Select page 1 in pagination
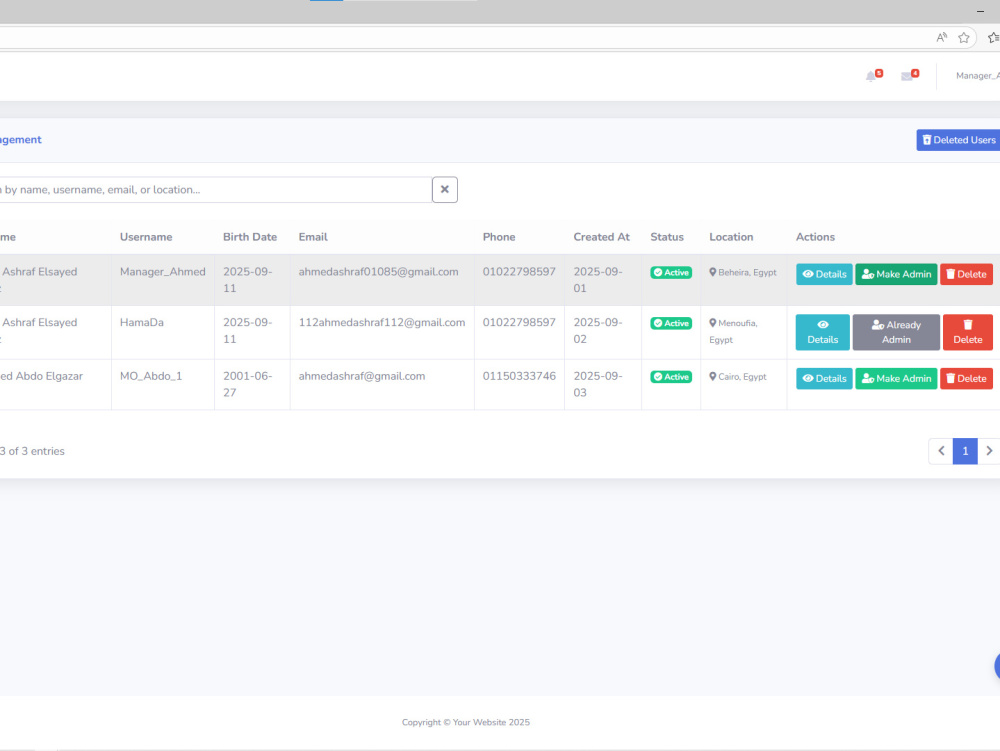 tap(965, 451)
